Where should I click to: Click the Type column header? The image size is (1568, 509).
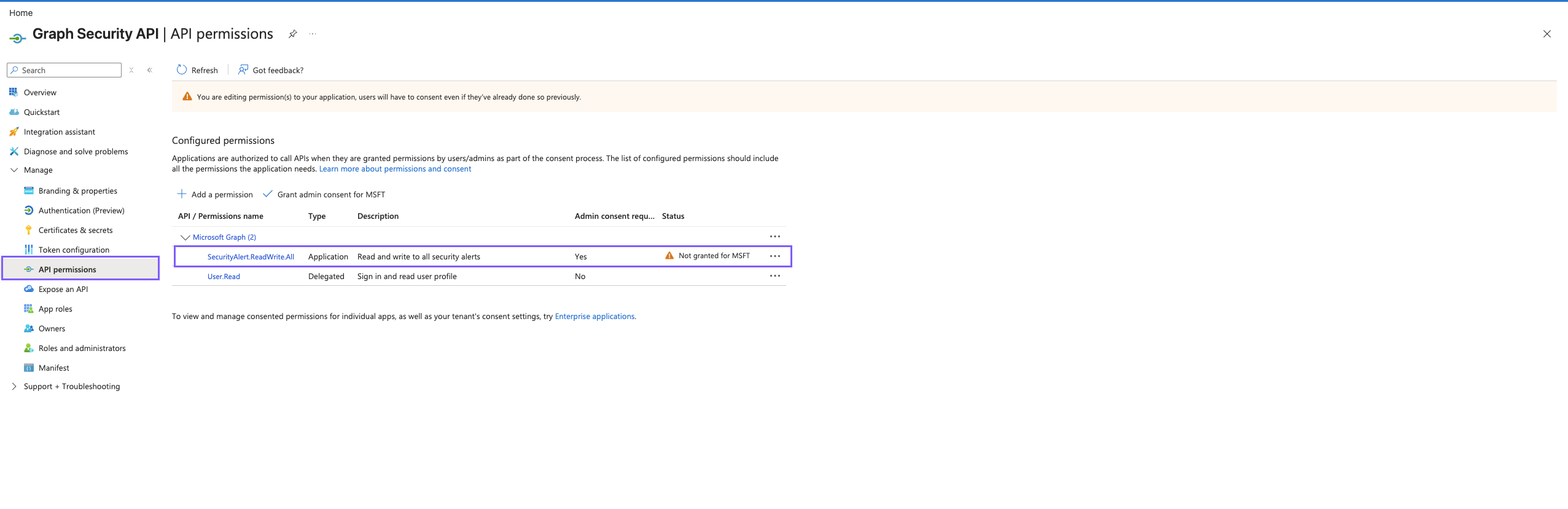point(317,216)
